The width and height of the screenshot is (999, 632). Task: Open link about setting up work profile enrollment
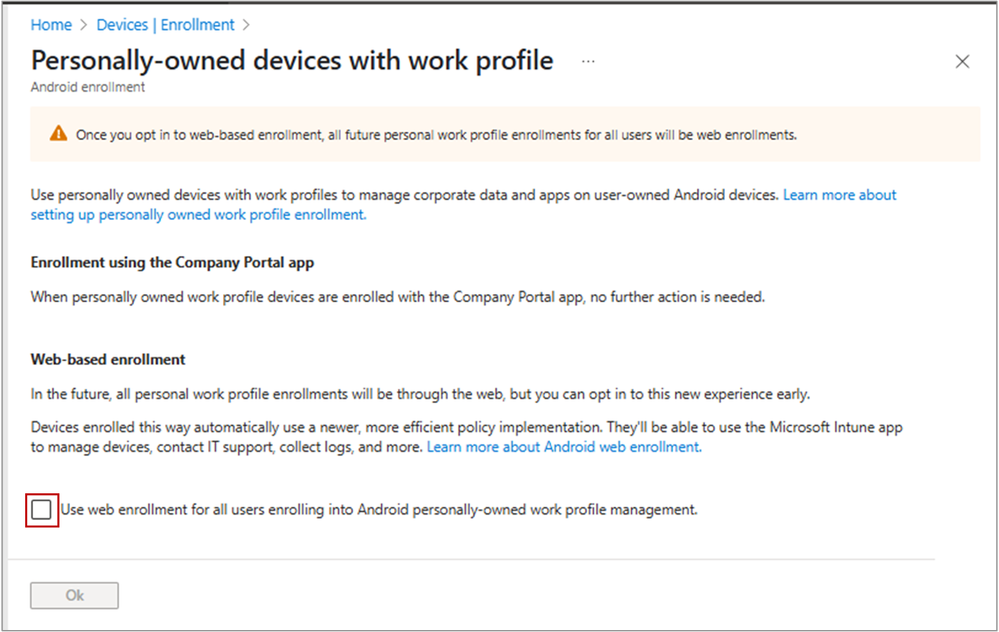[198, 214]
